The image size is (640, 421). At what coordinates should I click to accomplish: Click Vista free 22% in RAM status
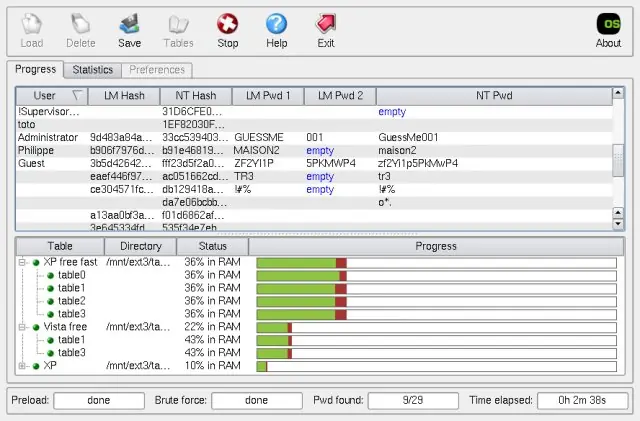click(x=212, y=327)
